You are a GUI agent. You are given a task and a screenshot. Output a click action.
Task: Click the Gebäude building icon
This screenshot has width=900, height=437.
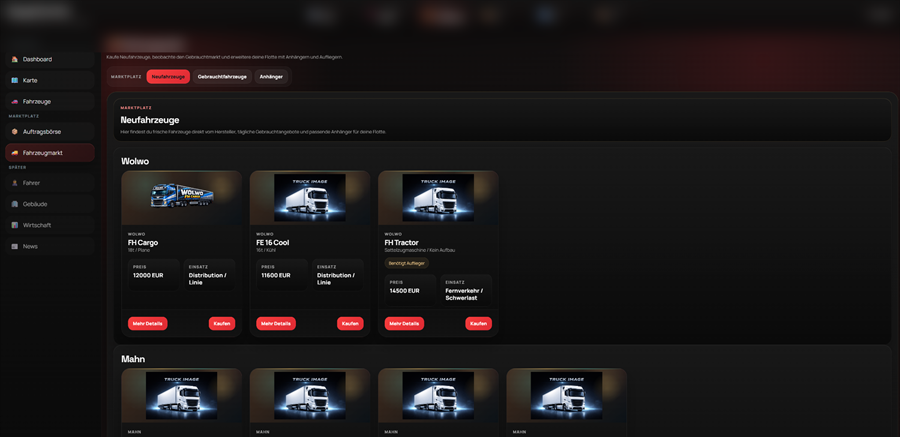click(x=14, y=204)
